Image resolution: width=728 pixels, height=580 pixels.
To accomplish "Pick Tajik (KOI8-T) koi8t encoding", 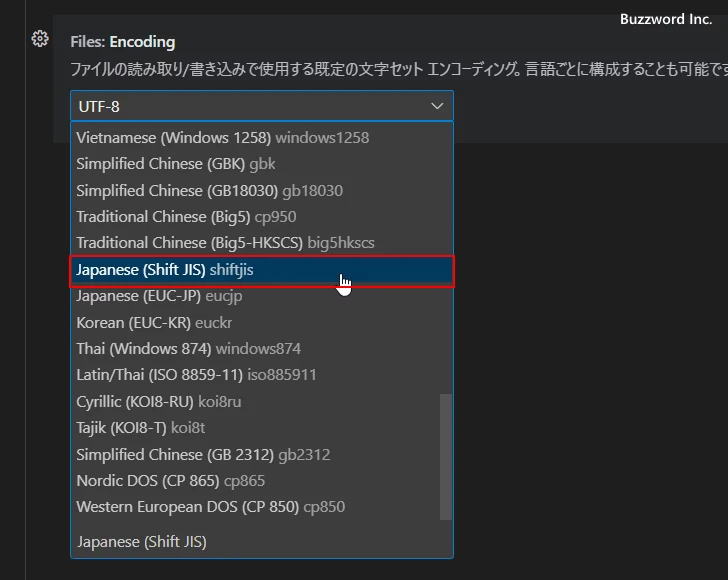I will point(140,428).
